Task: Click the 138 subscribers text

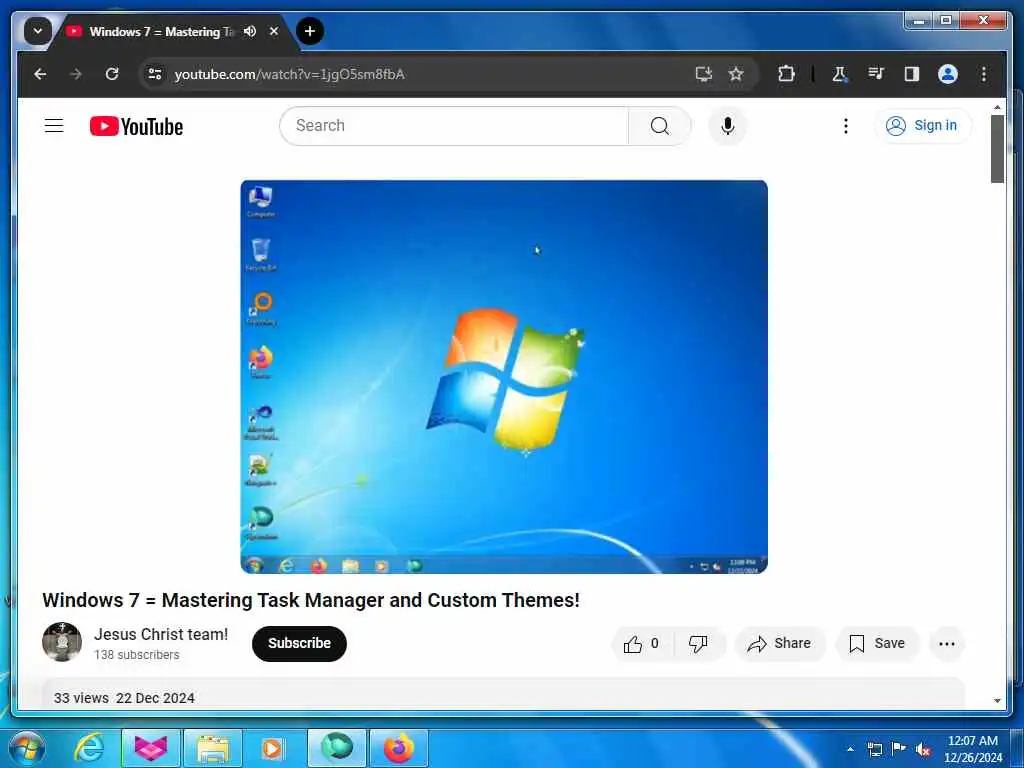Action: (x=136, y=654)
